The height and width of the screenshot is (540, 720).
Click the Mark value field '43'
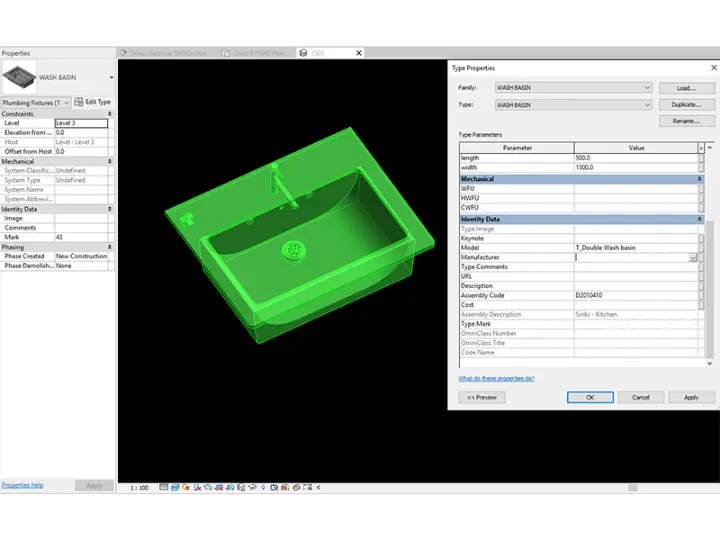pyautogui.click(x=81, y=237)
